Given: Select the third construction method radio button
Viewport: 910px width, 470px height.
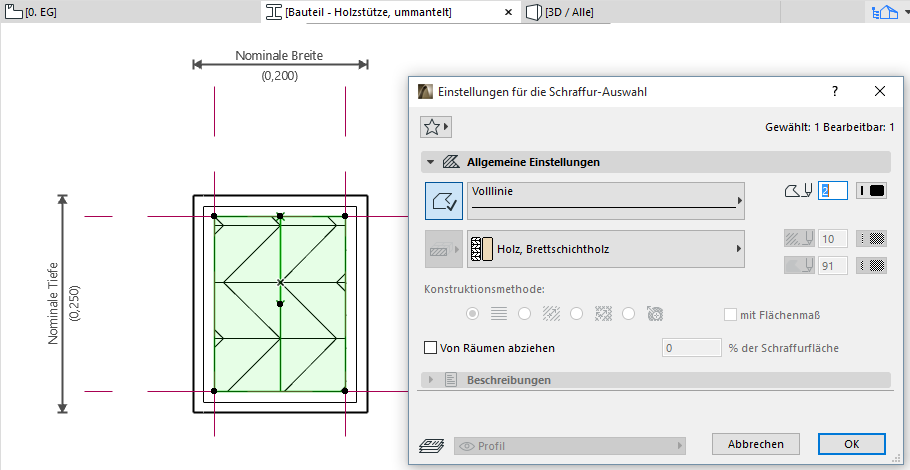Looking at the screenshot, I should click(576, 314).
